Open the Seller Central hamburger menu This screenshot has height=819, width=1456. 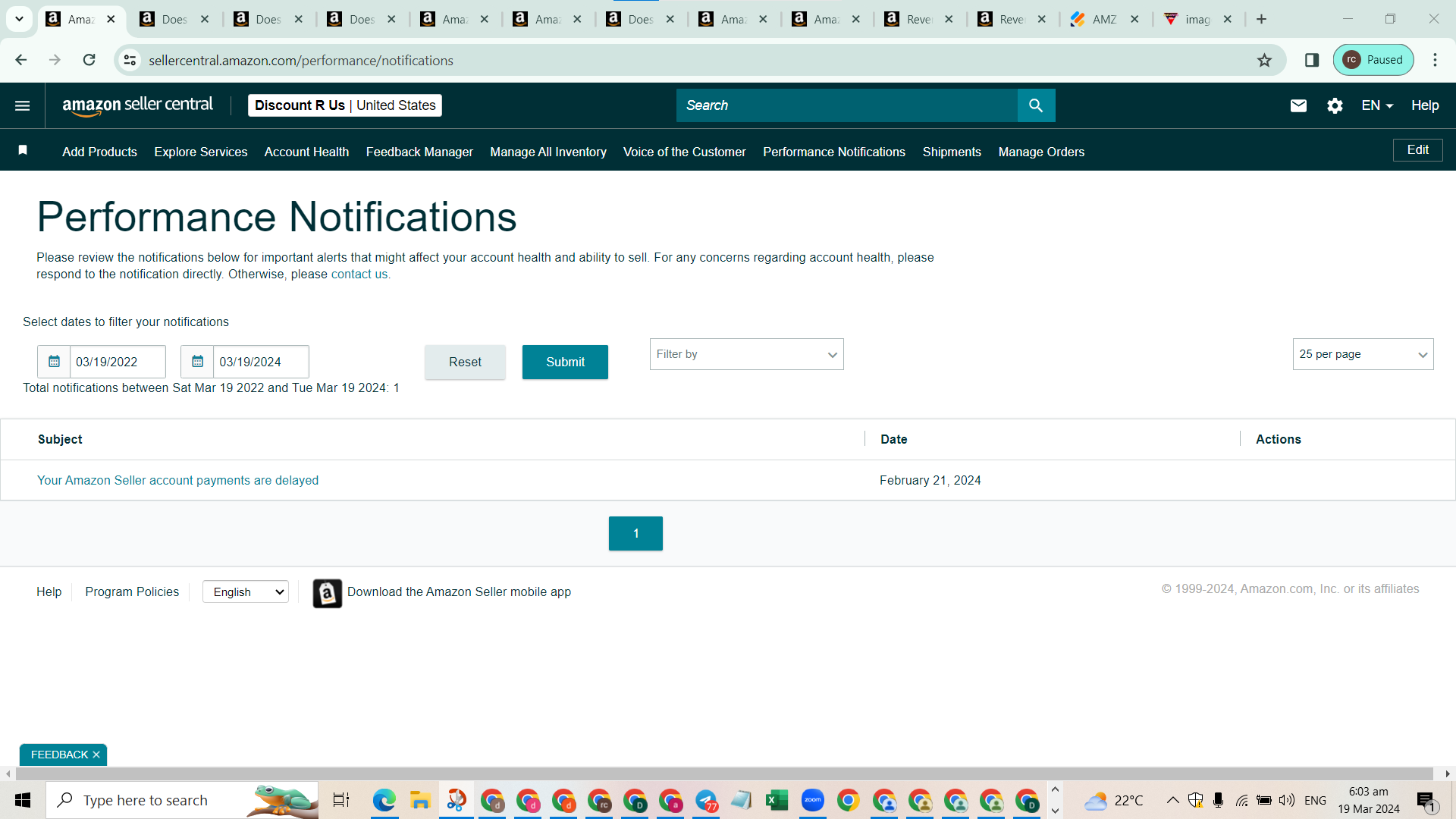click(x=23, y=105)
